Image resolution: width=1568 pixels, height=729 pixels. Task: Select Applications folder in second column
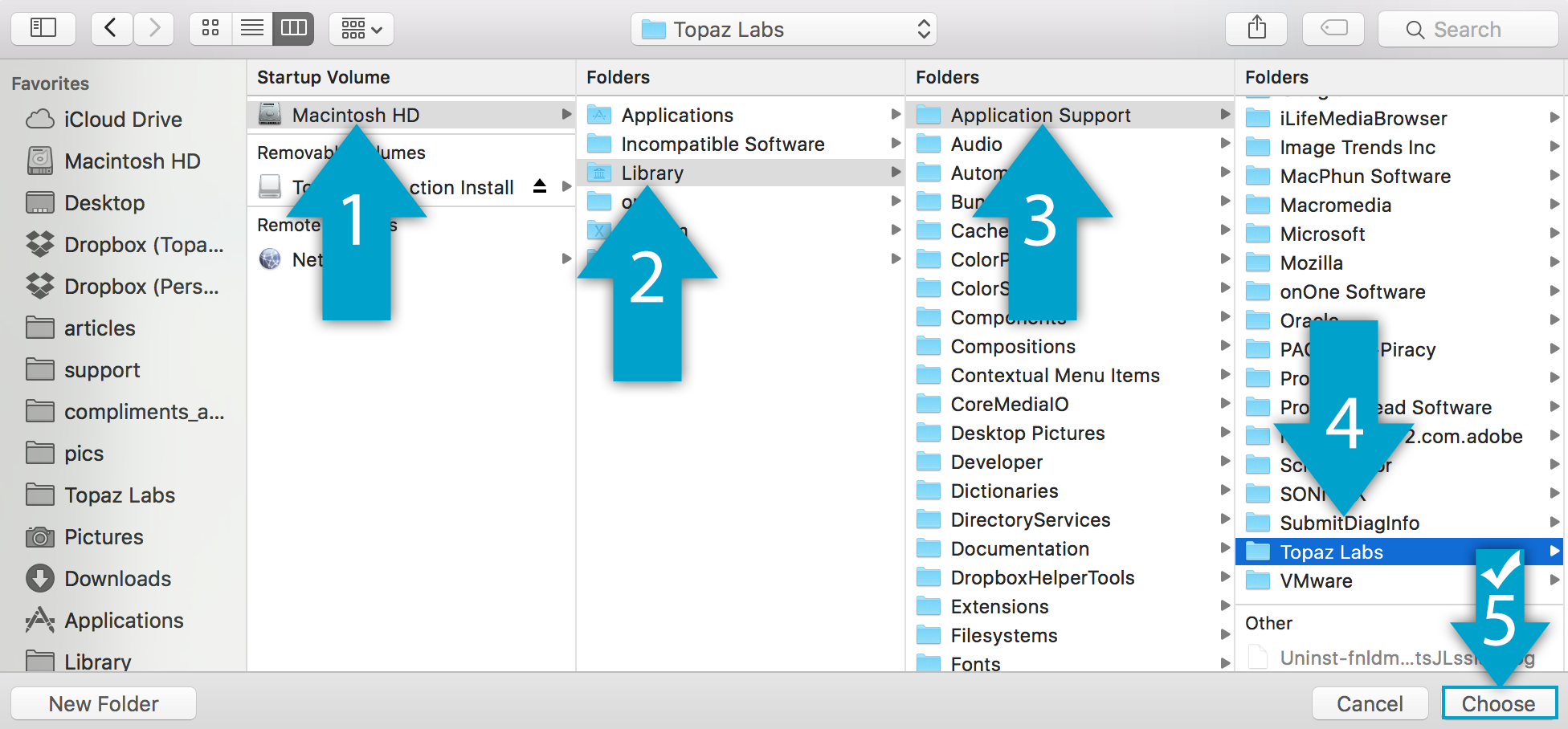(741, 115)
